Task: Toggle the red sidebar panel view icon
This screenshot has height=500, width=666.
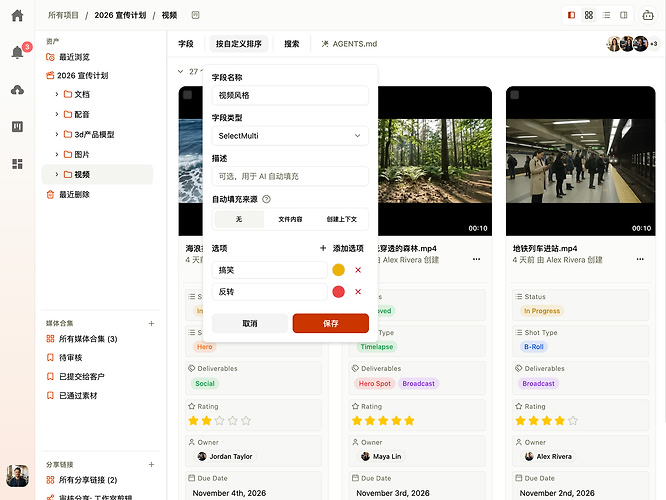Action: click(x=571, y=15)
